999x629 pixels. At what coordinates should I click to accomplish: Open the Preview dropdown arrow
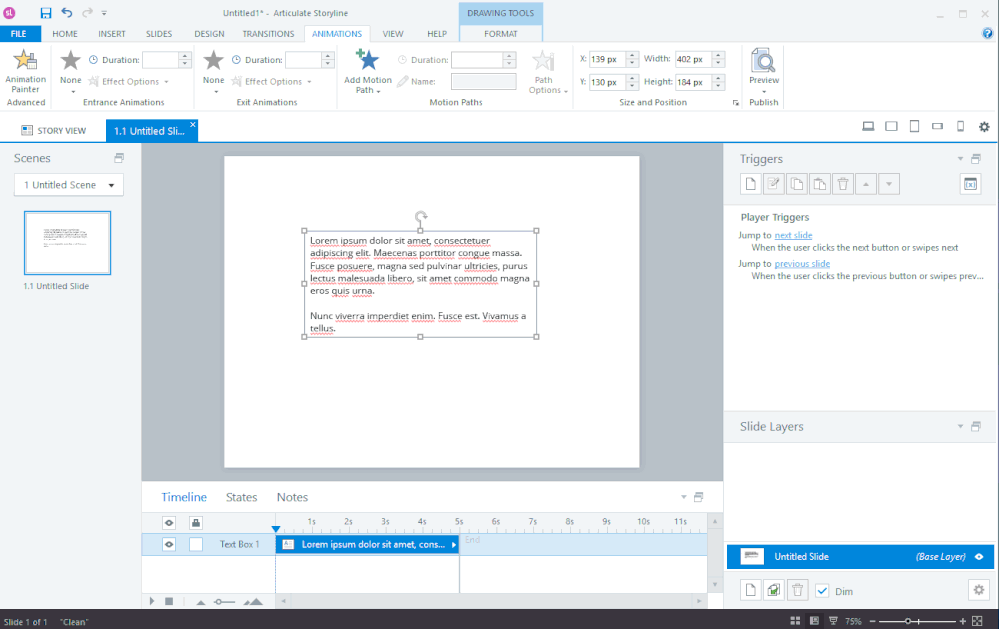763,92
